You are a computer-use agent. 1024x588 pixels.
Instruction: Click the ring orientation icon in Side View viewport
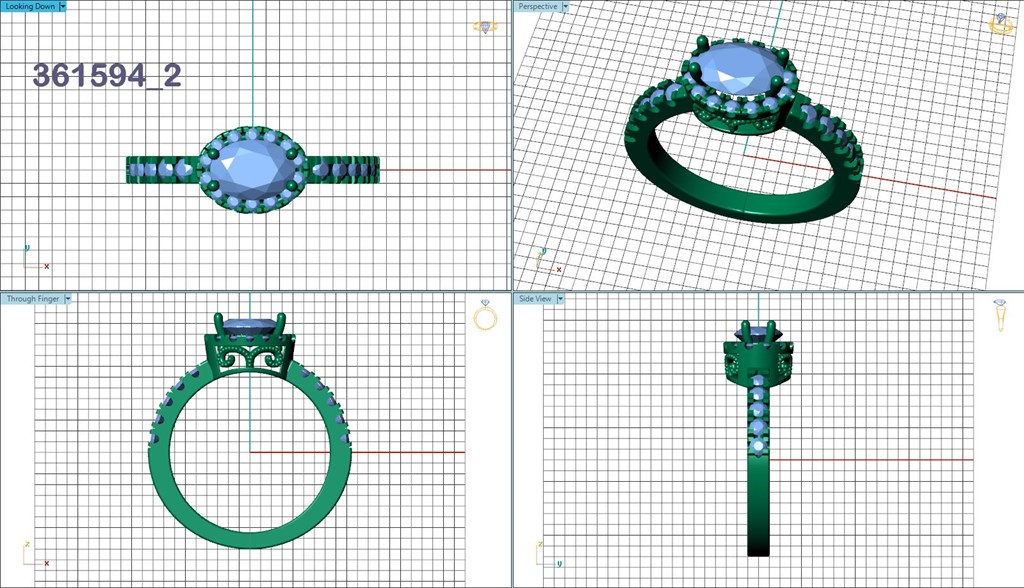(x=1000, y=315)
